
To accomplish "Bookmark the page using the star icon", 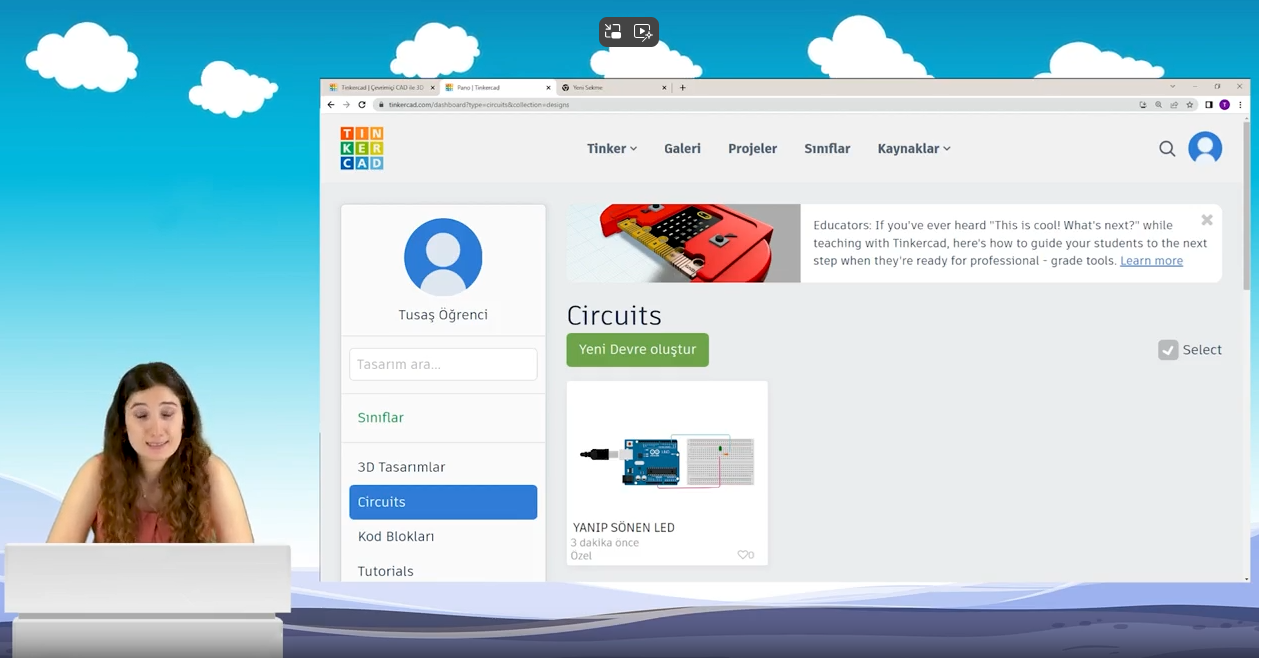I will 1189,104.
